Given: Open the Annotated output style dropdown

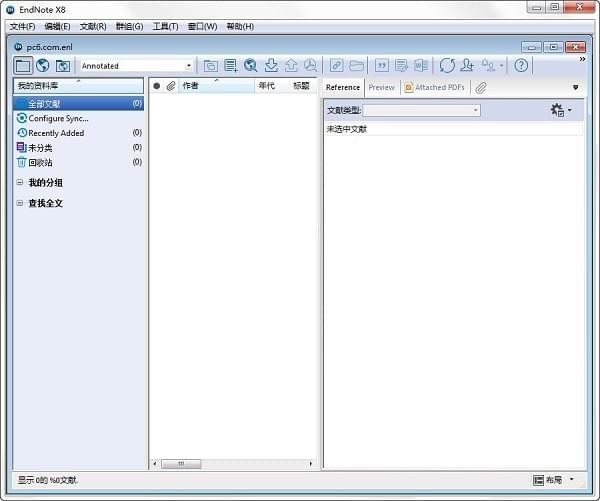Looking at the screenshot, I should [x=137, y=66].
